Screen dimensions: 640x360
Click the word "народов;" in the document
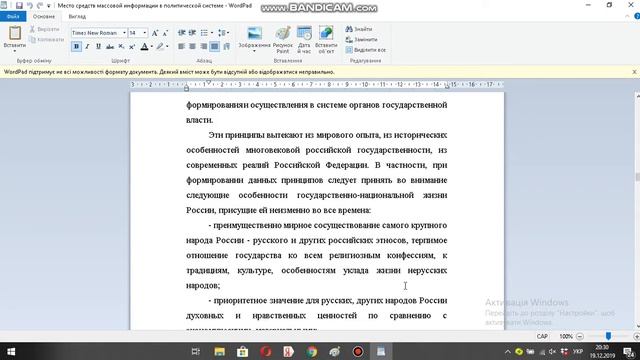coord(203,285)
